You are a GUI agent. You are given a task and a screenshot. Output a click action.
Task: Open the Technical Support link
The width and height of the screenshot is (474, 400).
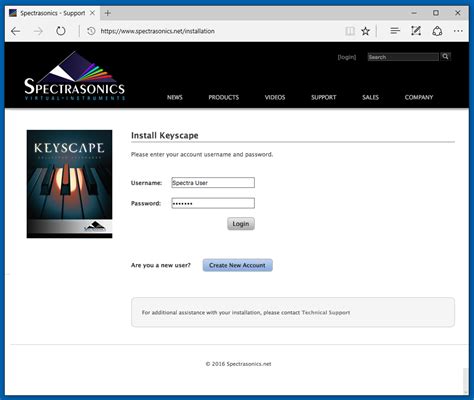pyautogui.click(x=326, y=313)
